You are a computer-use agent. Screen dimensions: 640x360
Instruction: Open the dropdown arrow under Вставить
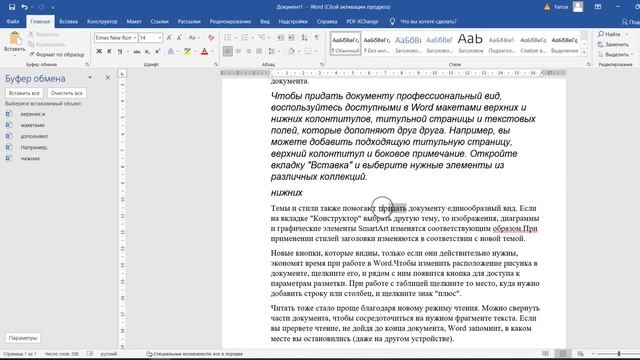15,55
